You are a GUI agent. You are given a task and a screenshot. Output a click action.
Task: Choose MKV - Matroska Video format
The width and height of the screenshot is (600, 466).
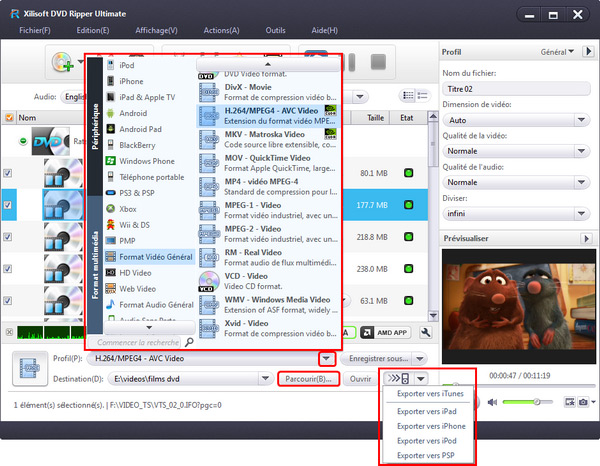point(268,139)
